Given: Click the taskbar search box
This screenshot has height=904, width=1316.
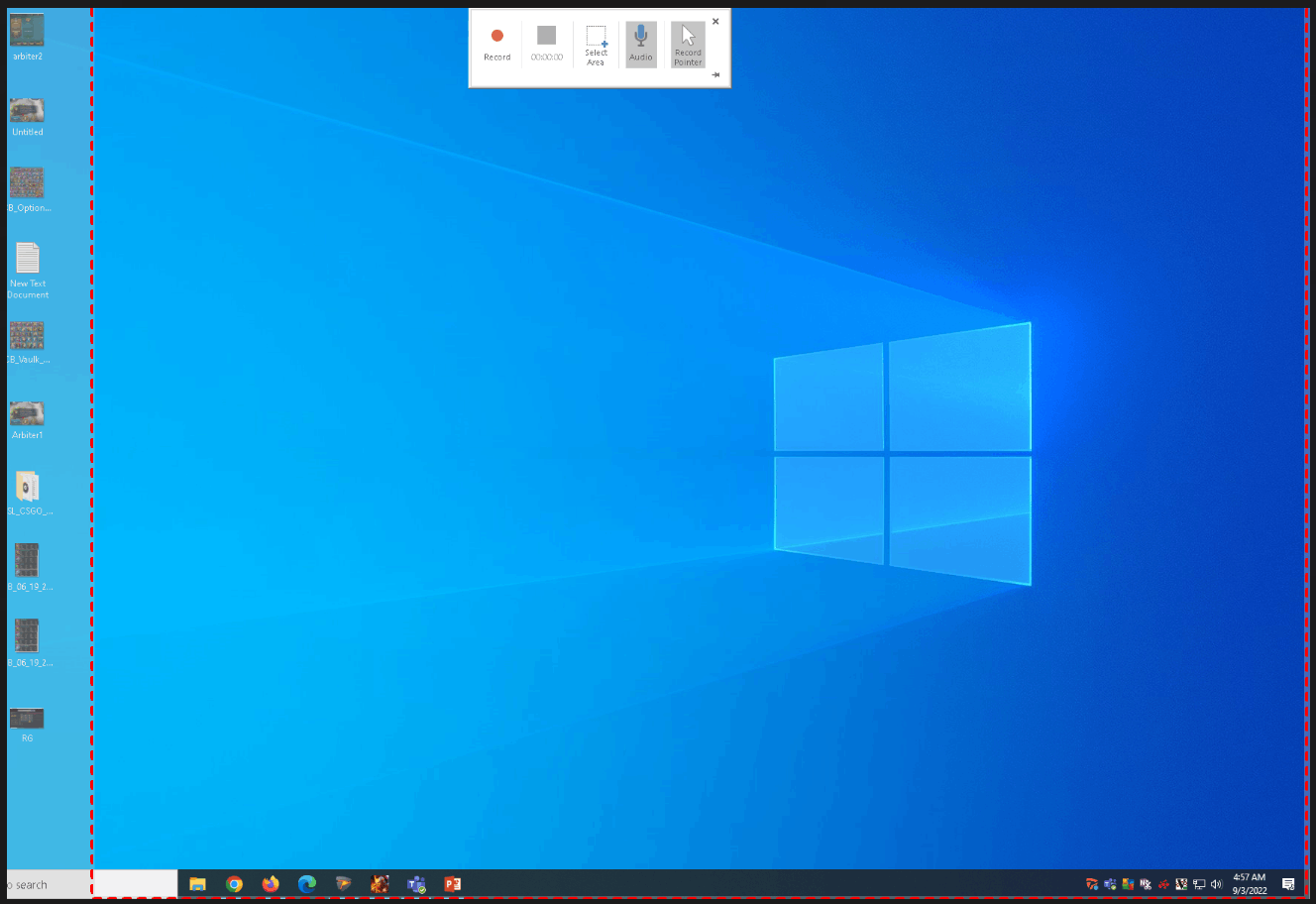Looking at the screenshot, I should [x=91, y=884].
